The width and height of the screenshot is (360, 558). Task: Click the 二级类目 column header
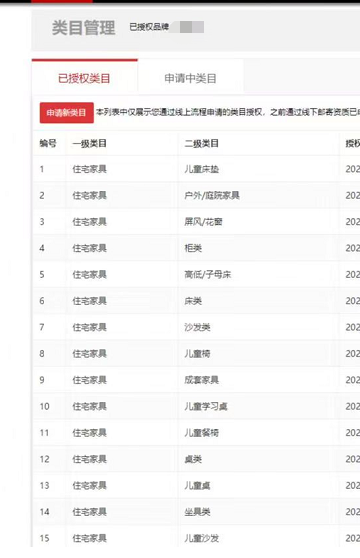point(201,143)
